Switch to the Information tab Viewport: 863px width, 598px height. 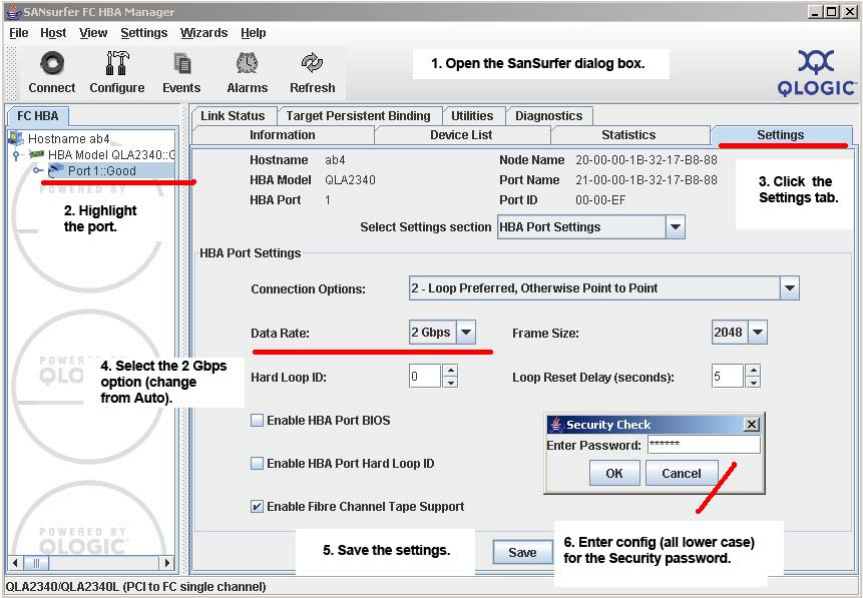pos(282,135)
